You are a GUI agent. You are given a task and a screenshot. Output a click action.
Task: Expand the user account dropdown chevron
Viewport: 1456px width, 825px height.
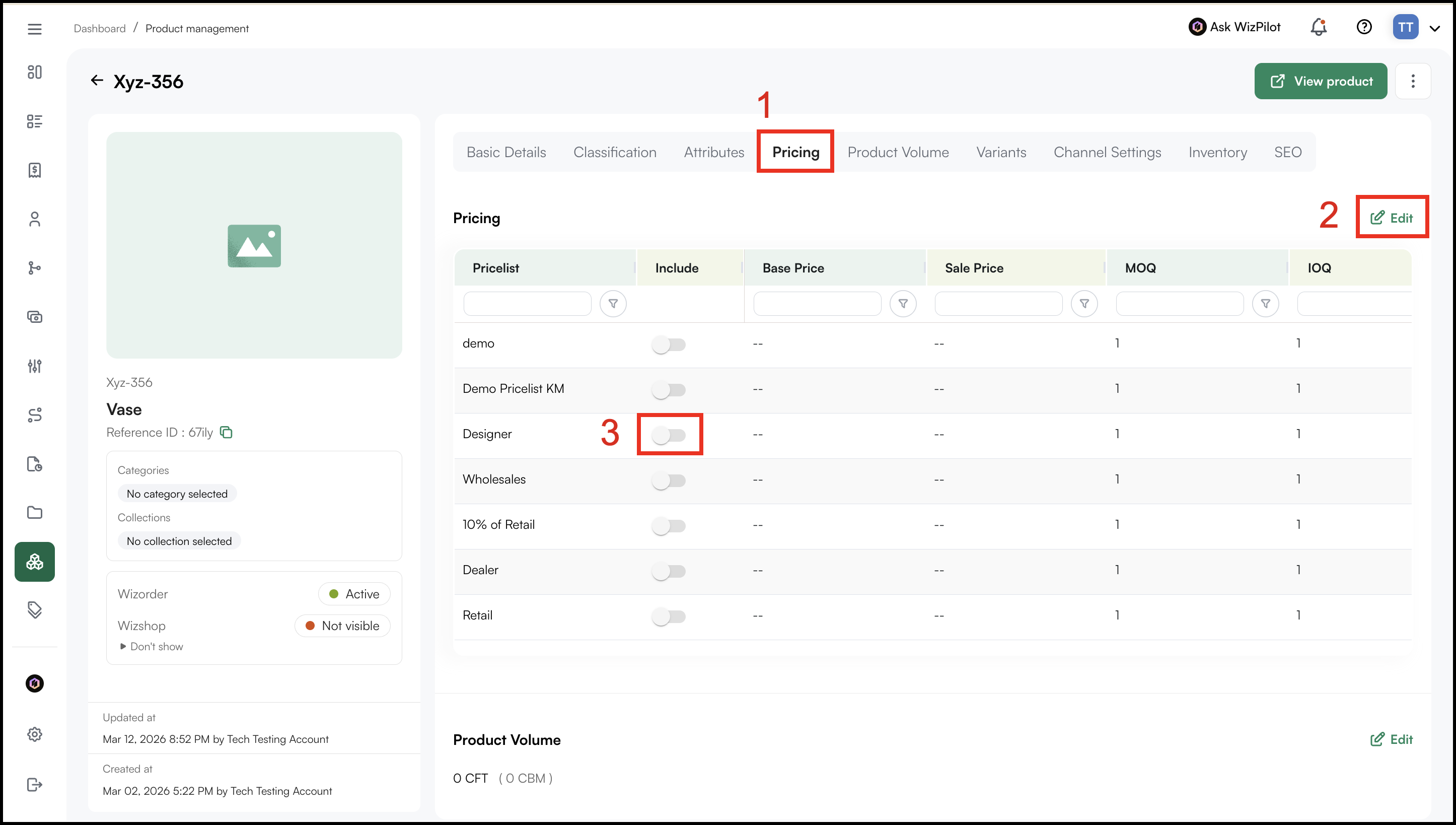point(1434,28)
